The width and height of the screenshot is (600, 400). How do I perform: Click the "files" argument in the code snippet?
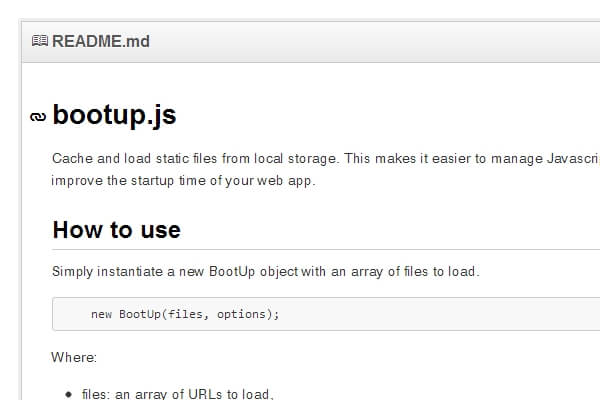coord(186,314)
